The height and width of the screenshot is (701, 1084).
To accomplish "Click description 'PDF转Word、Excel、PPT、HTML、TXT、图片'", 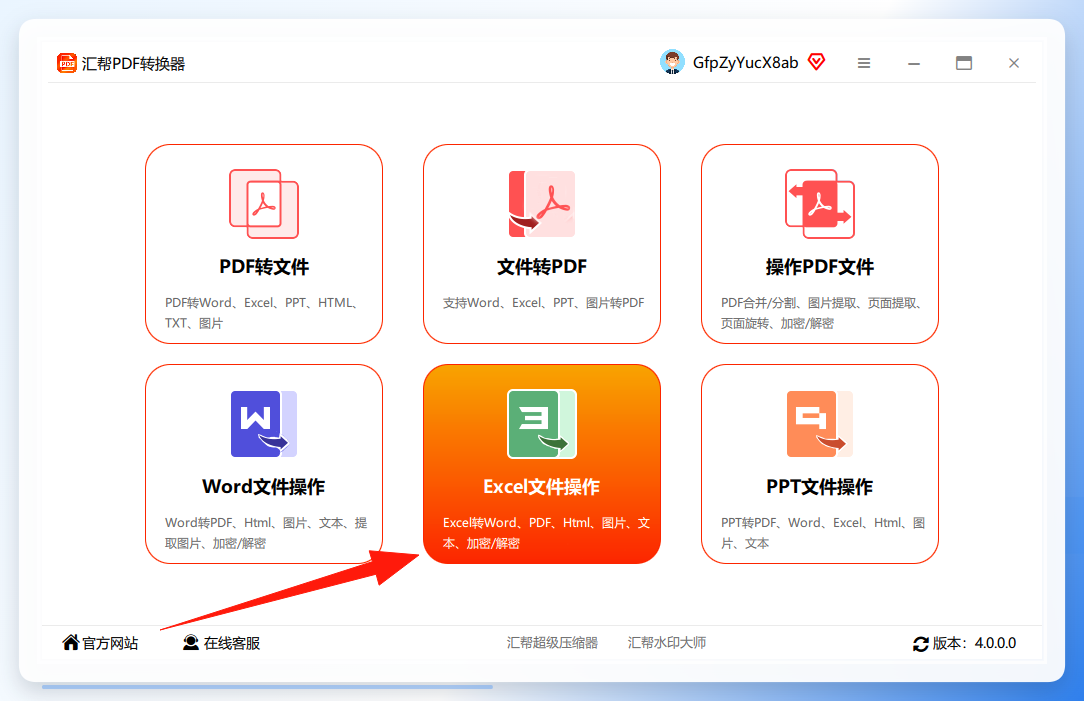I will point(263,312).
